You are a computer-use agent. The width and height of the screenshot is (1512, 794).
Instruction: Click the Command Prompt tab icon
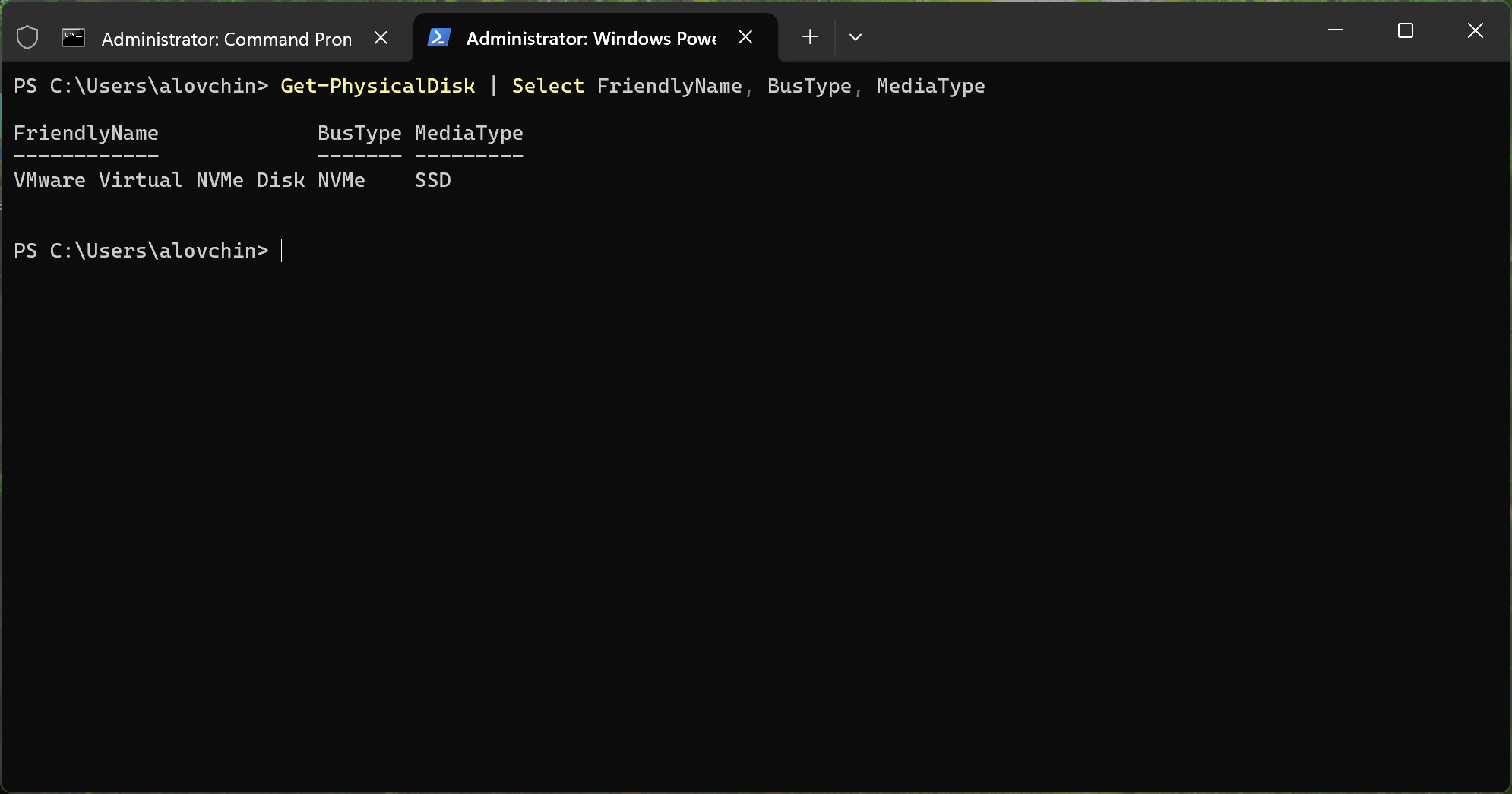74,37
